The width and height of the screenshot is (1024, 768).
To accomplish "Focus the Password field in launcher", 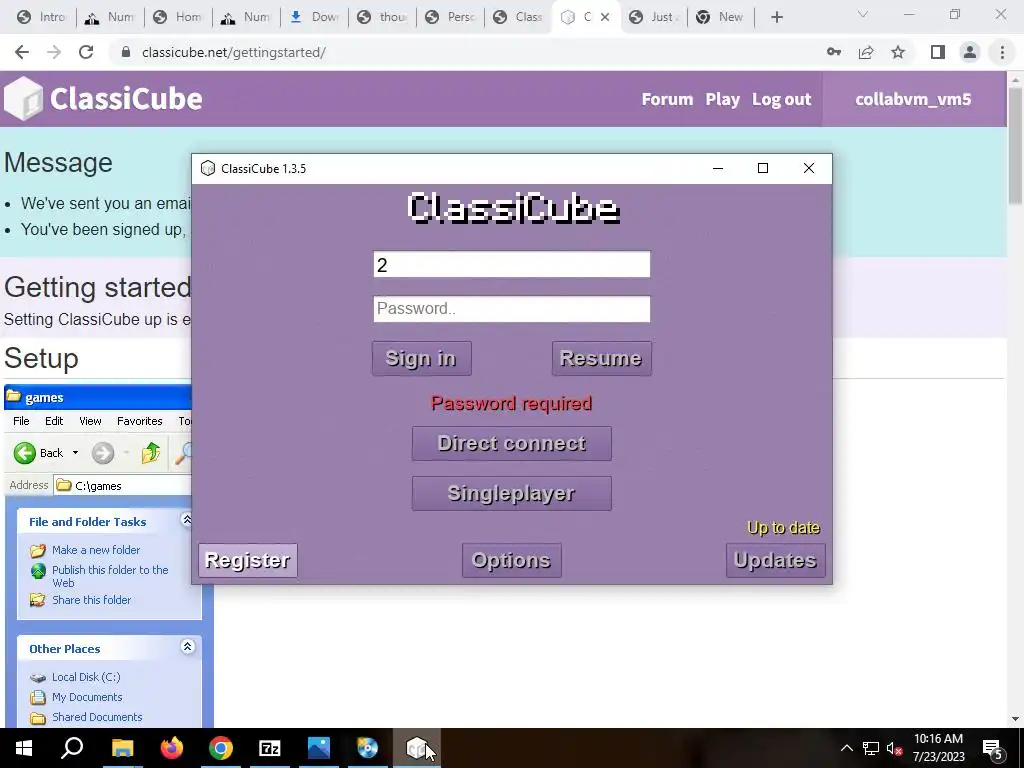I will pyautogui.click(x=511, y=309).
